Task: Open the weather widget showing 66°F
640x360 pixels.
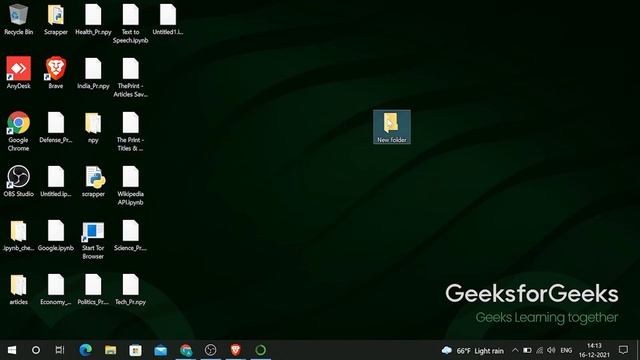Action: (473, 351)
